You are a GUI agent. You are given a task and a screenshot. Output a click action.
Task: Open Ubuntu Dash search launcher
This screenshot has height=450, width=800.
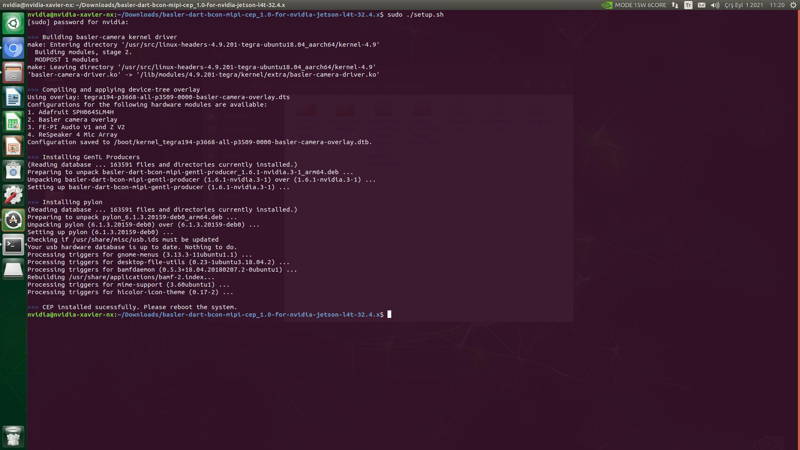click(13, 23)
